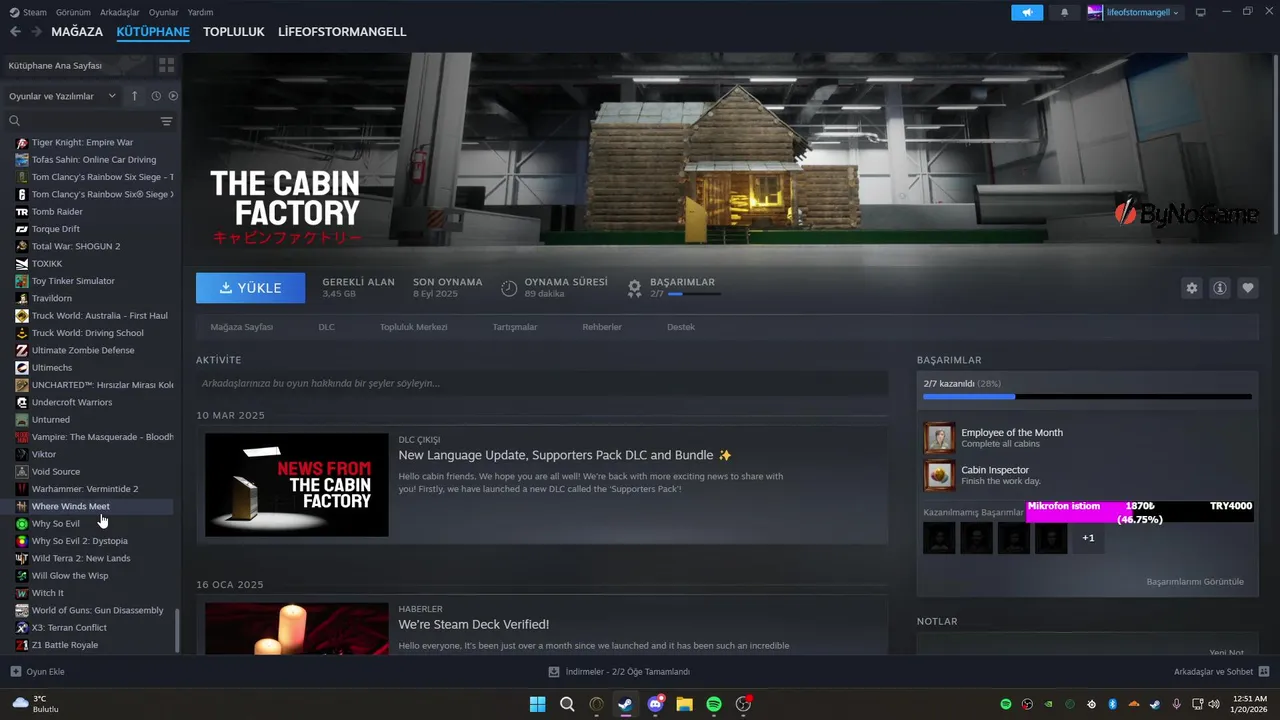Open the Destek link
Viewport: 1280px width, 720px height.
click(x=681, y=327)
